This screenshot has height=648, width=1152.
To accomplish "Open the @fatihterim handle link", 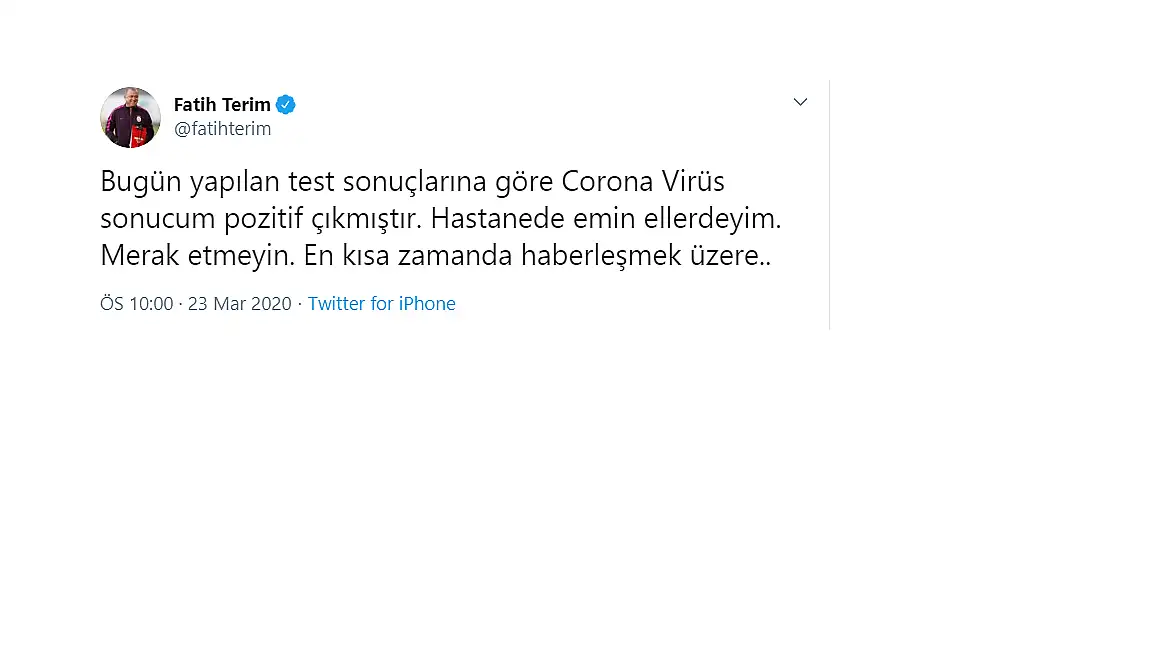I will click(222, 129).
